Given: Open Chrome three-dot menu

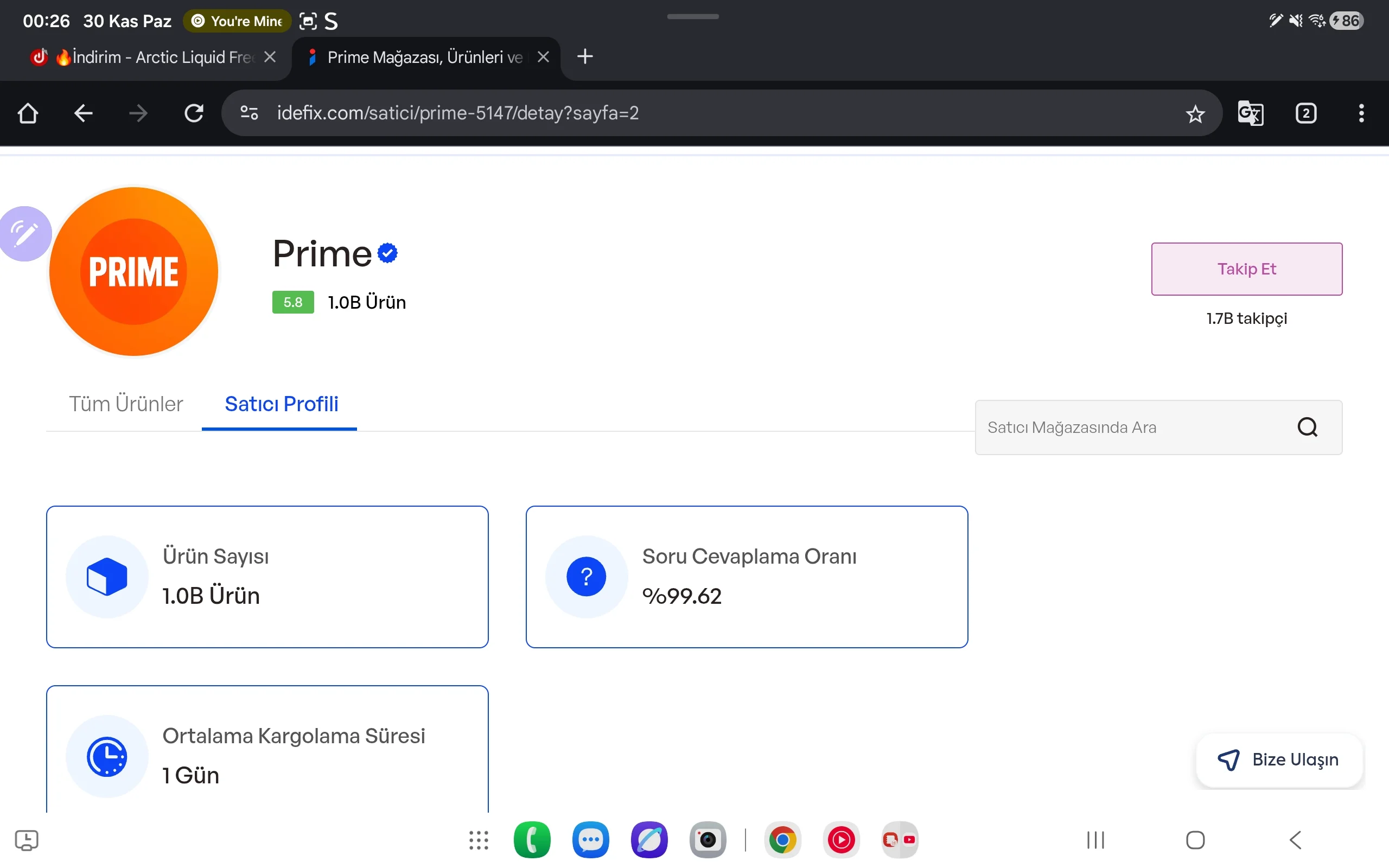Looking at the screenshot, I should point(1361,113).
